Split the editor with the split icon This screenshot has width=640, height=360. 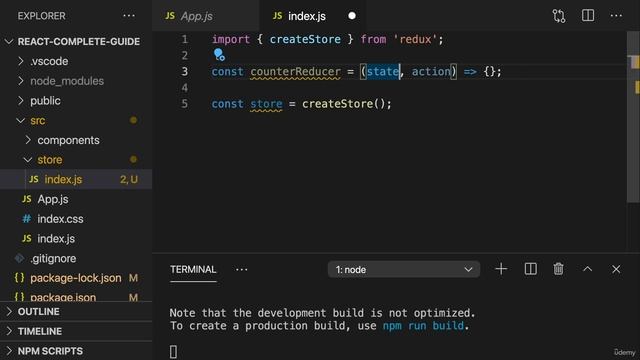pyautogui.click(x=588, y=16)
